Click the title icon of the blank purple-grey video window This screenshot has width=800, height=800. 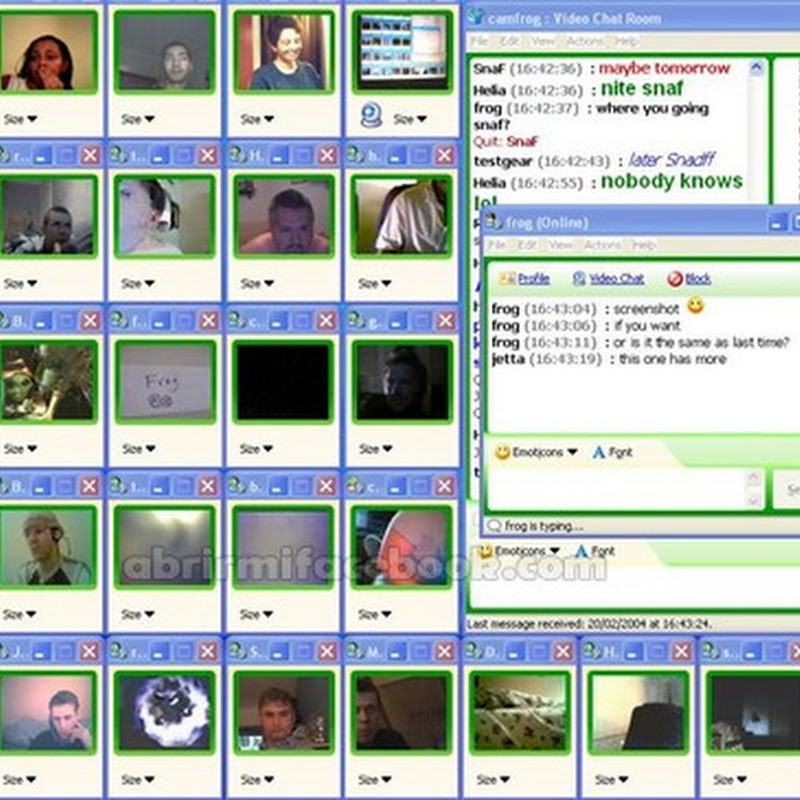pyautogui.click(x=237, y=485)
